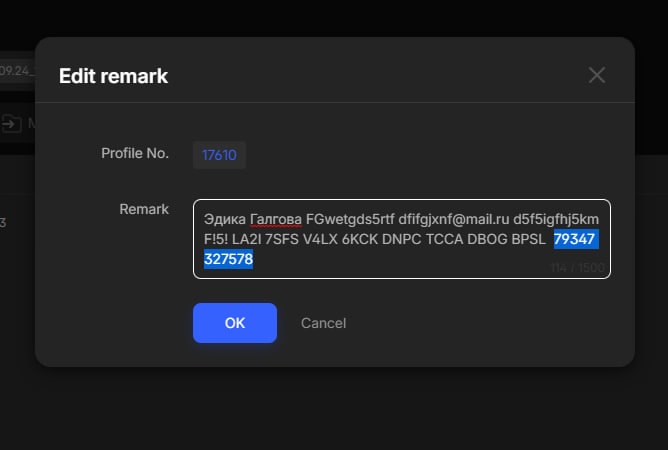Screen dimensions: 668x450
Task: Click the 09.24 field behind dialog
Action: pyautogui.click(x=16, y=70)
